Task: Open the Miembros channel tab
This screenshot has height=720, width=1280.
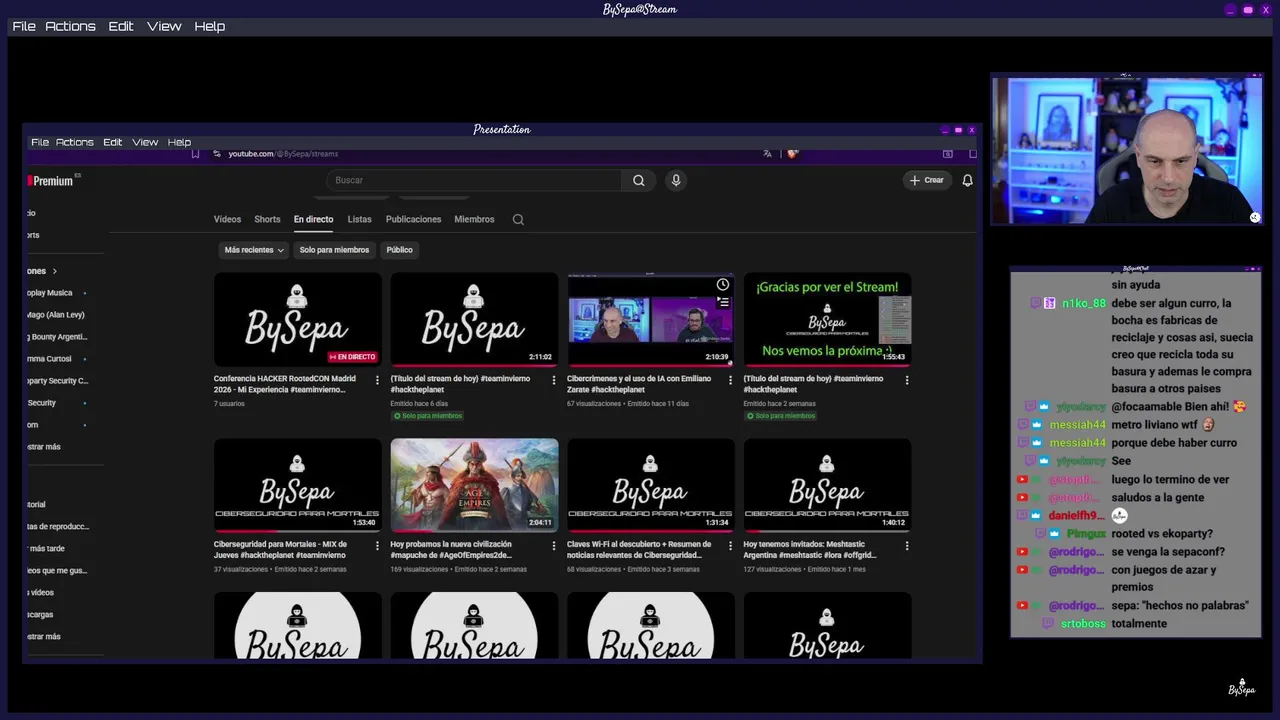Action: (x=474, y=219)
